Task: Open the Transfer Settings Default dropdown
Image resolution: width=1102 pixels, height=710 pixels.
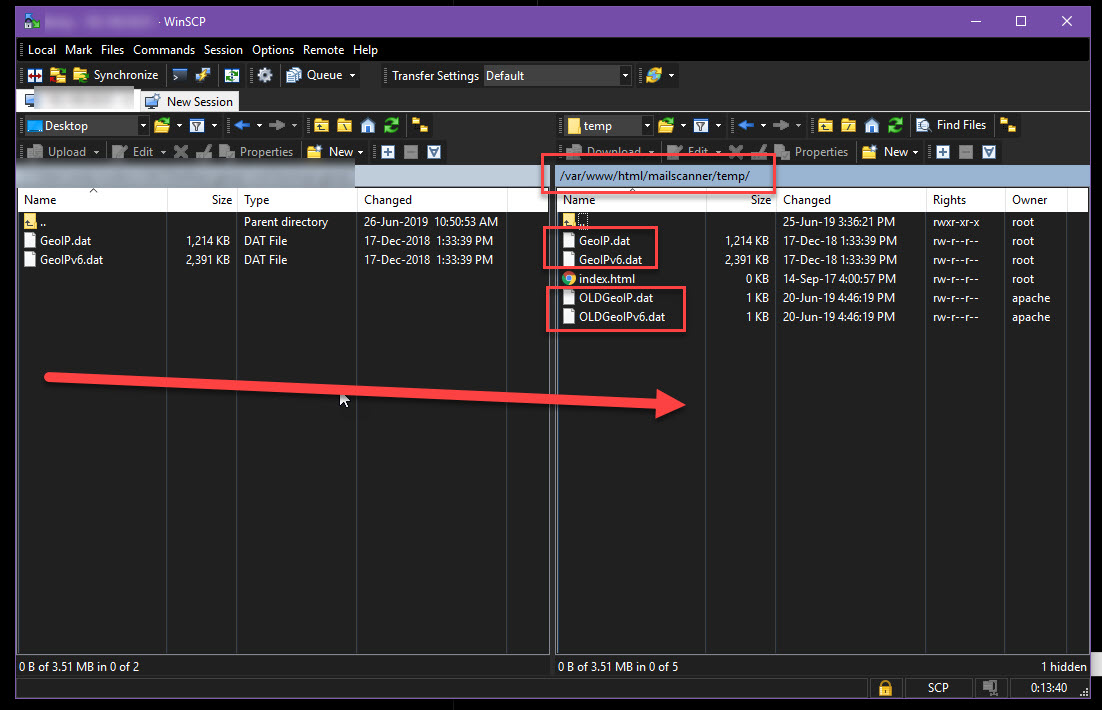Action: pos(625,76)
